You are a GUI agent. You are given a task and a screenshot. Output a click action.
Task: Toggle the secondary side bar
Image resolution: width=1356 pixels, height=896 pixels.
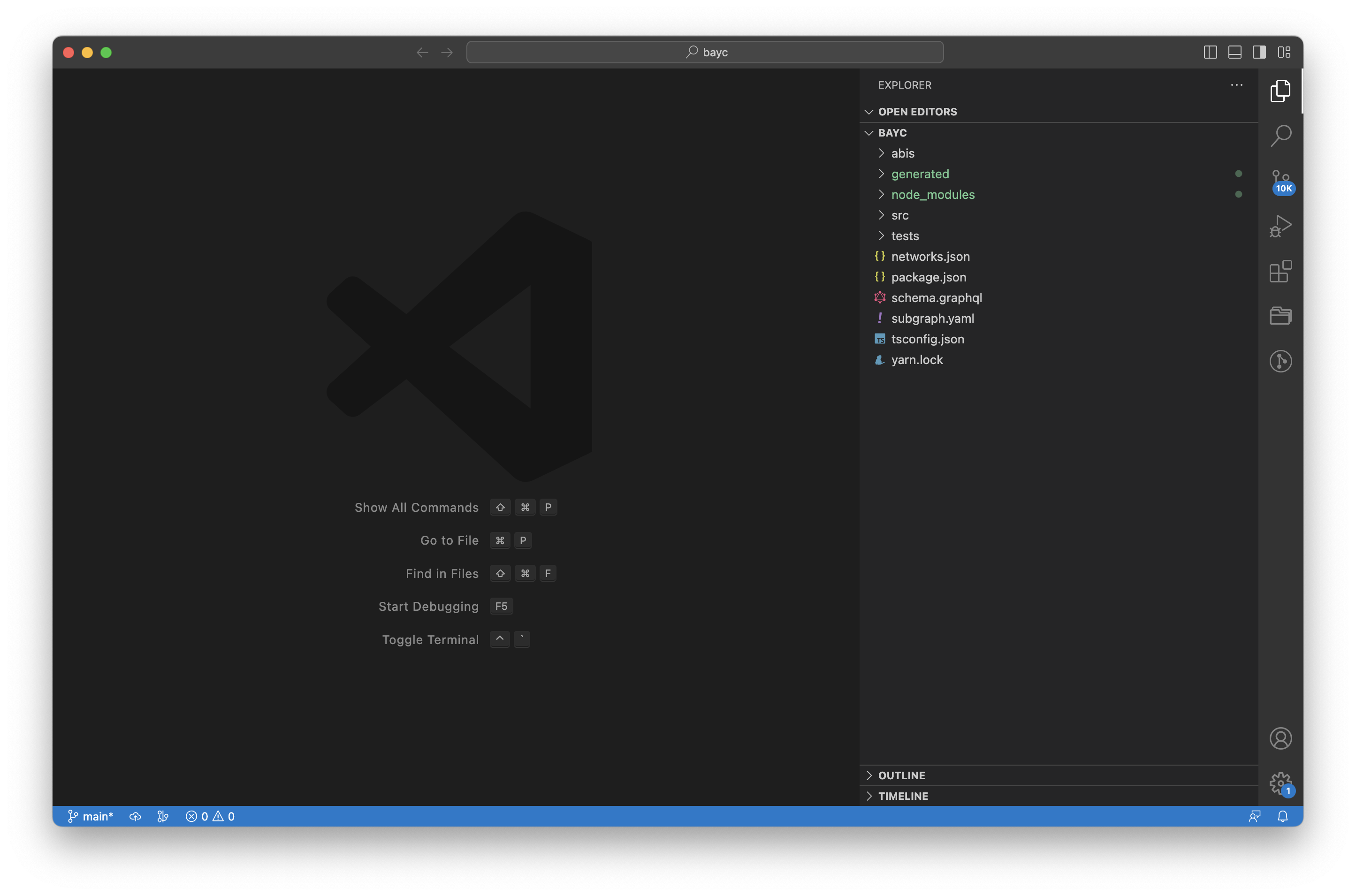pos(1259,53)
